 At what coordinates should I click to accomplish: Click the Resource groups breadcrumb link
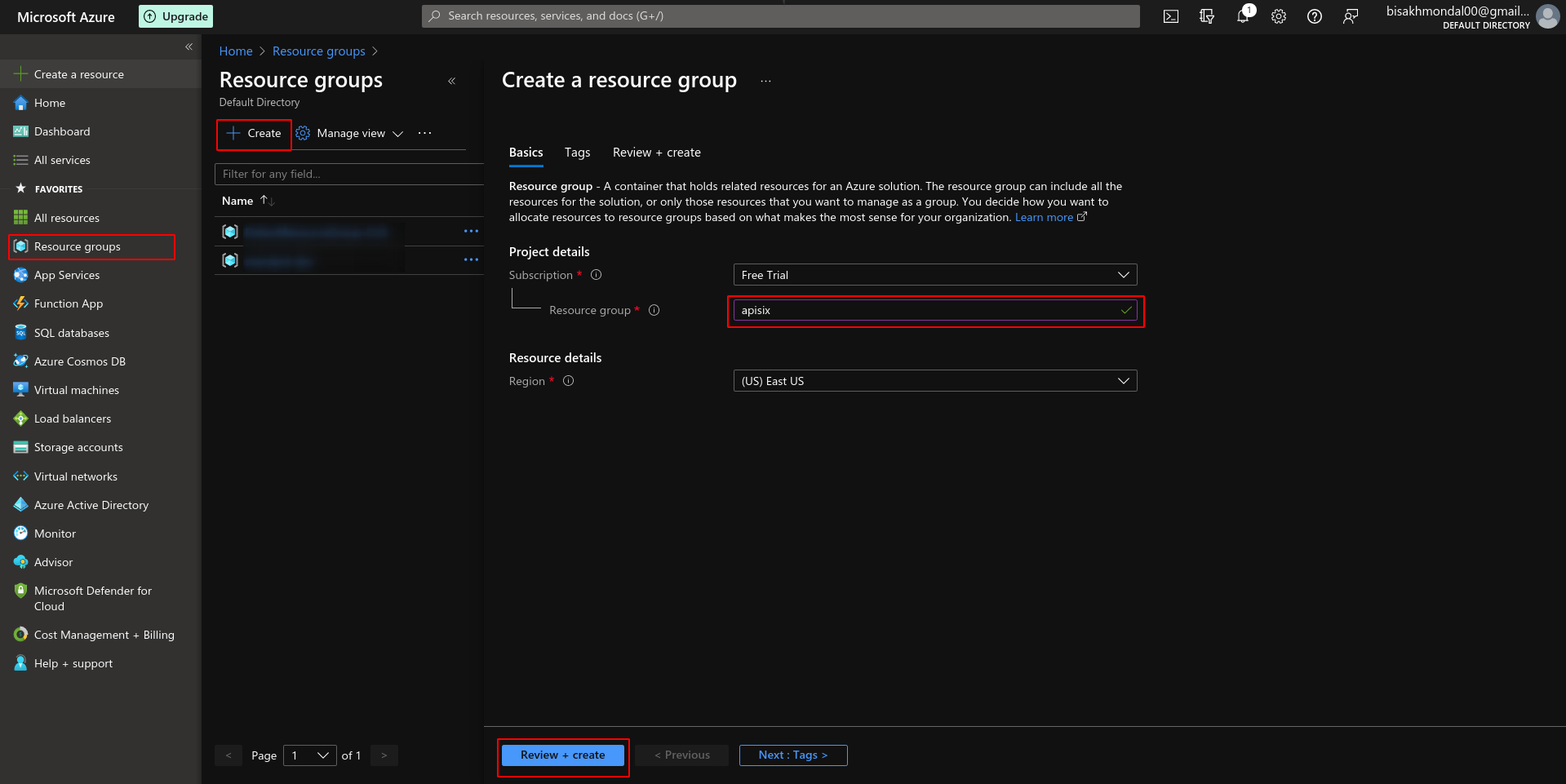(319, 51)
